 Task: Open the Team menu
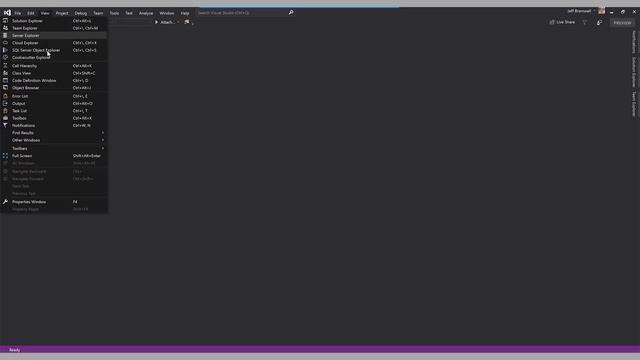click(x=98, y=13)
